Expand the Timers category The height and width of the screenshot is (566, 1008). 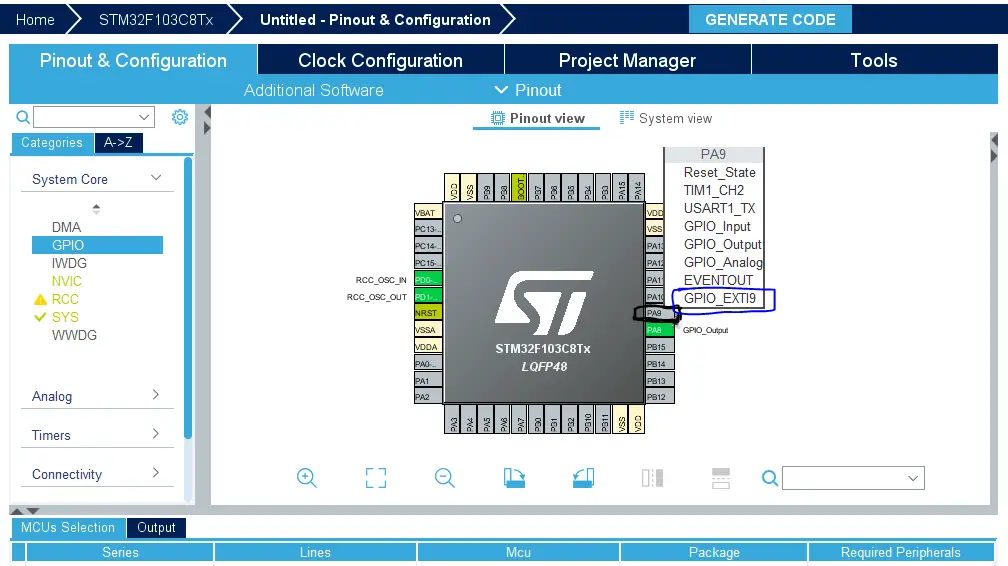click(x=156, y=434)
